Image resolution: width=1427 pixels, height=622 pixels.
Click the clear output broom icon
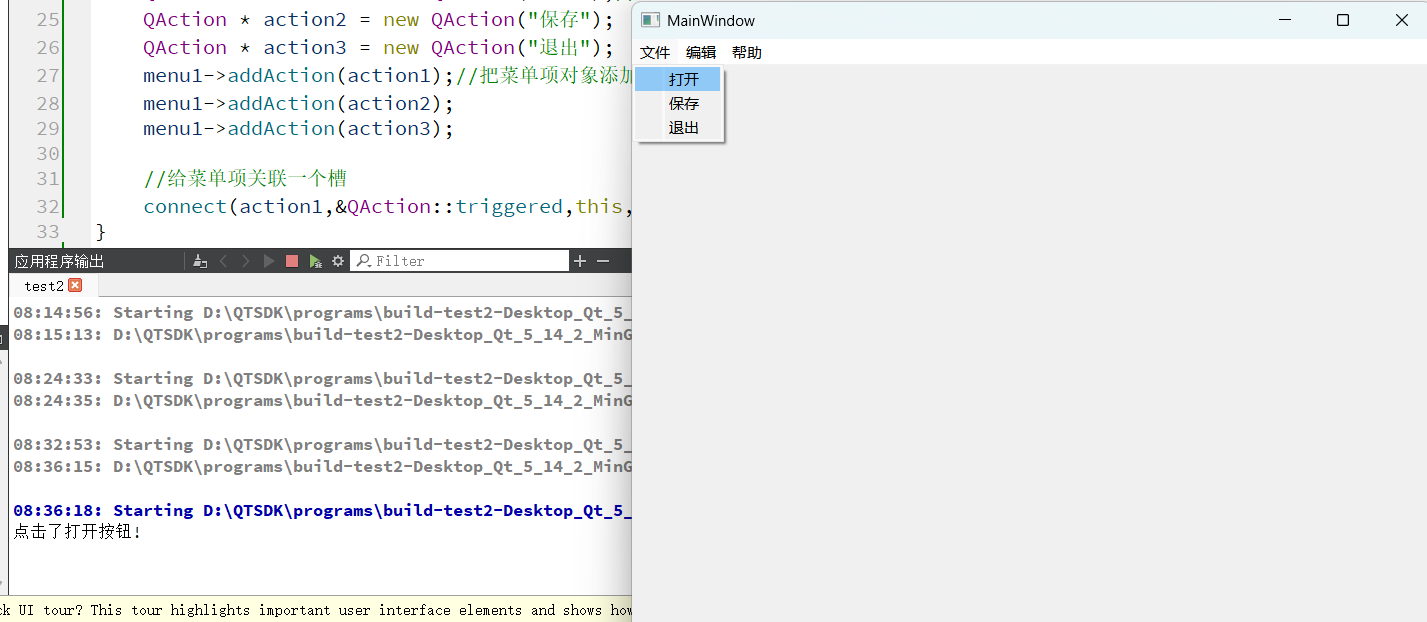(x=200, y=261)
